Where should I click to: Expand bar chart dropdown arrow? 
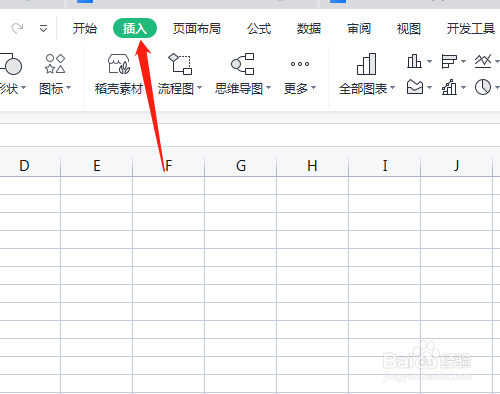pos(463,62)
